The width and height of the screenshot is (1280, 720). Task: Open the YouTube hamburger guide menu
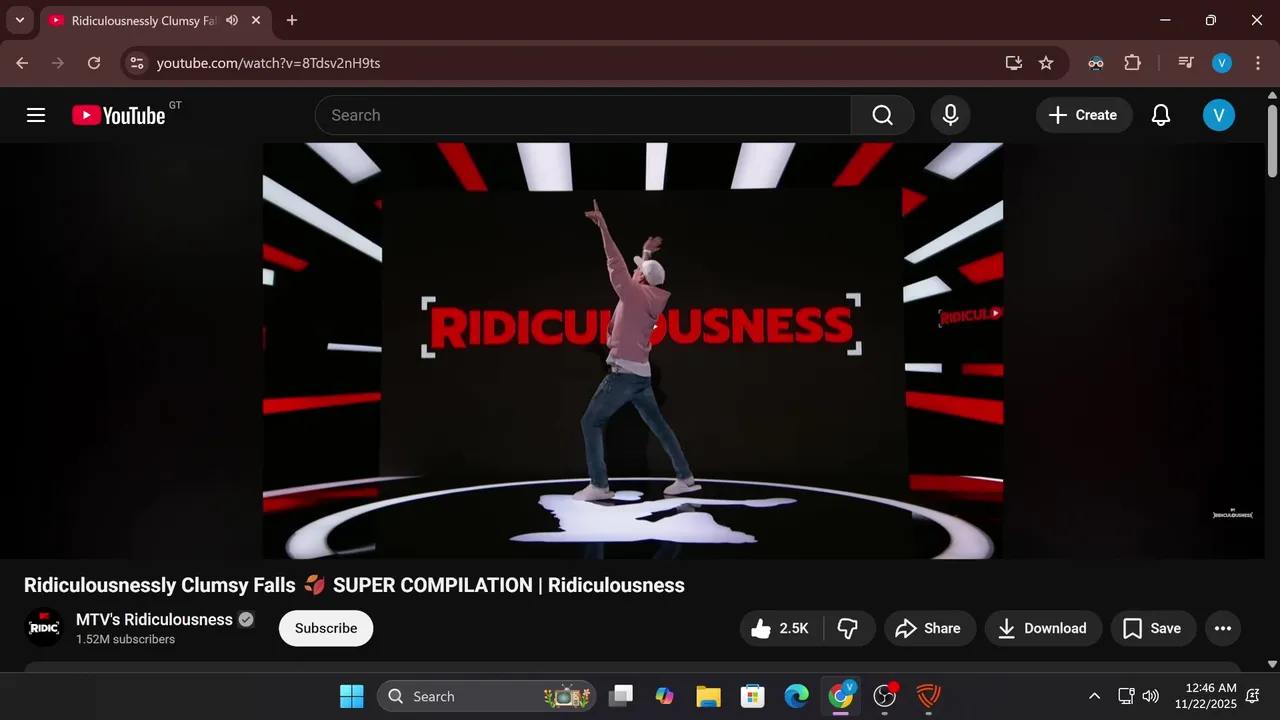coord(36,115)
